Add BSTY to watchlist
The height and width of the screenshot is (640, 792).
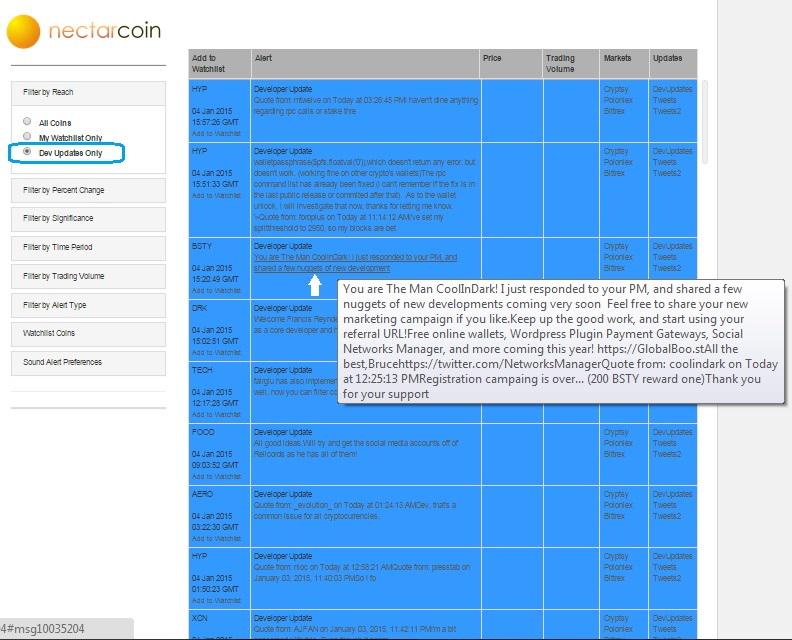216,290
